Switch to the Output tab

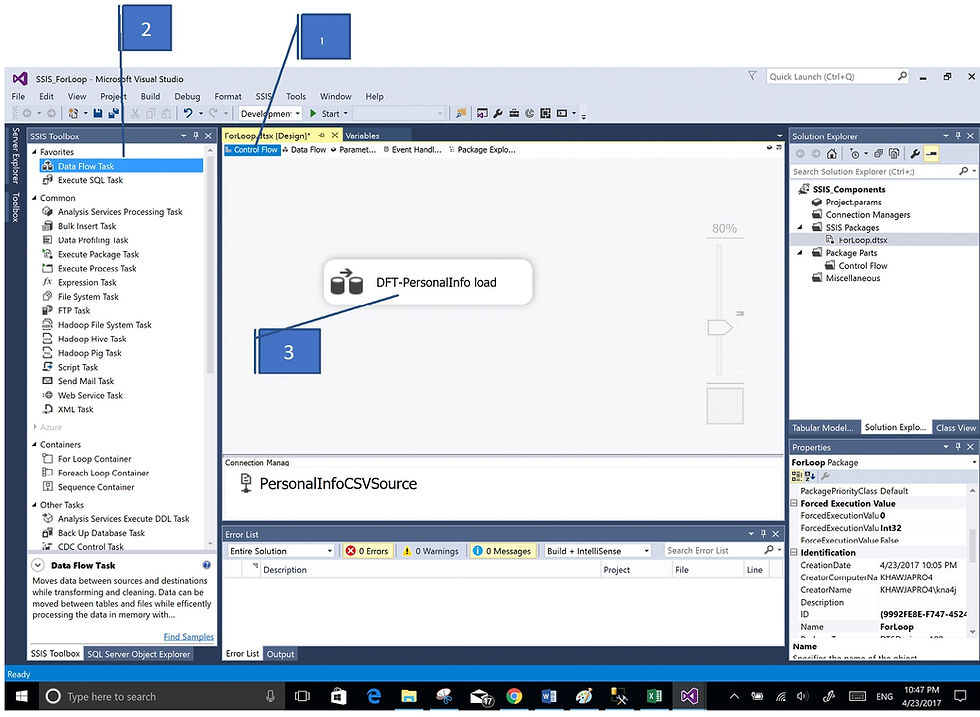pos(280,654)
